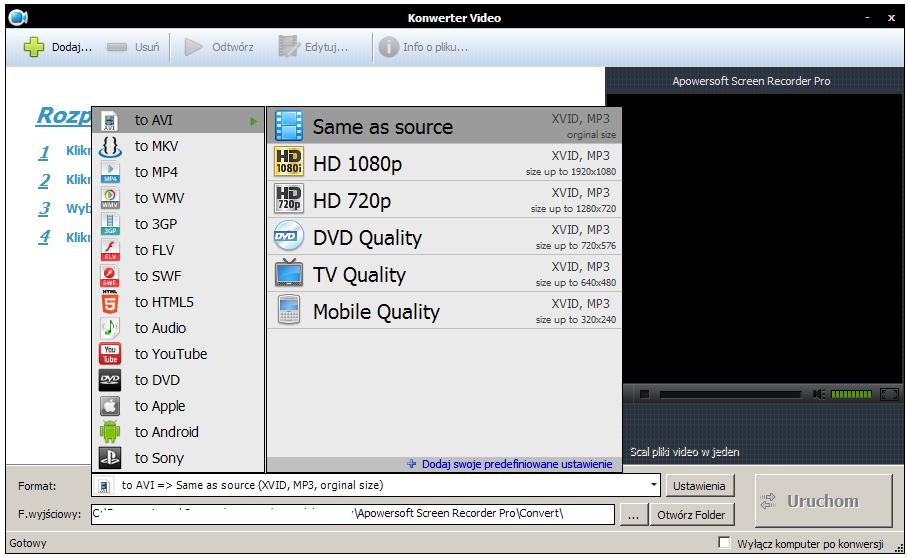This screenshot has height=557, width=908.
Task: Click the WMV format icon
Action: click(x=109, y=198)
